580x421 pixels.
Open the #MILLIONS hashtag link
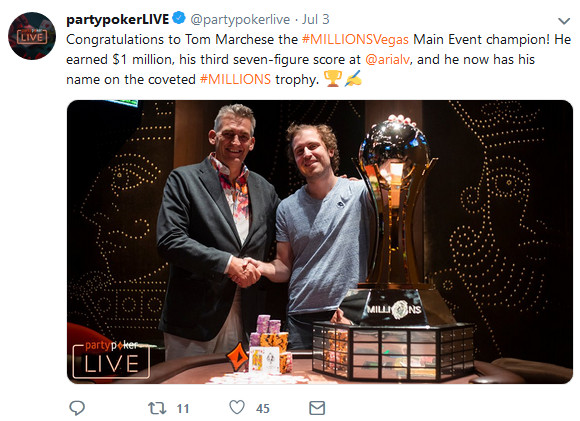(235, 80)
